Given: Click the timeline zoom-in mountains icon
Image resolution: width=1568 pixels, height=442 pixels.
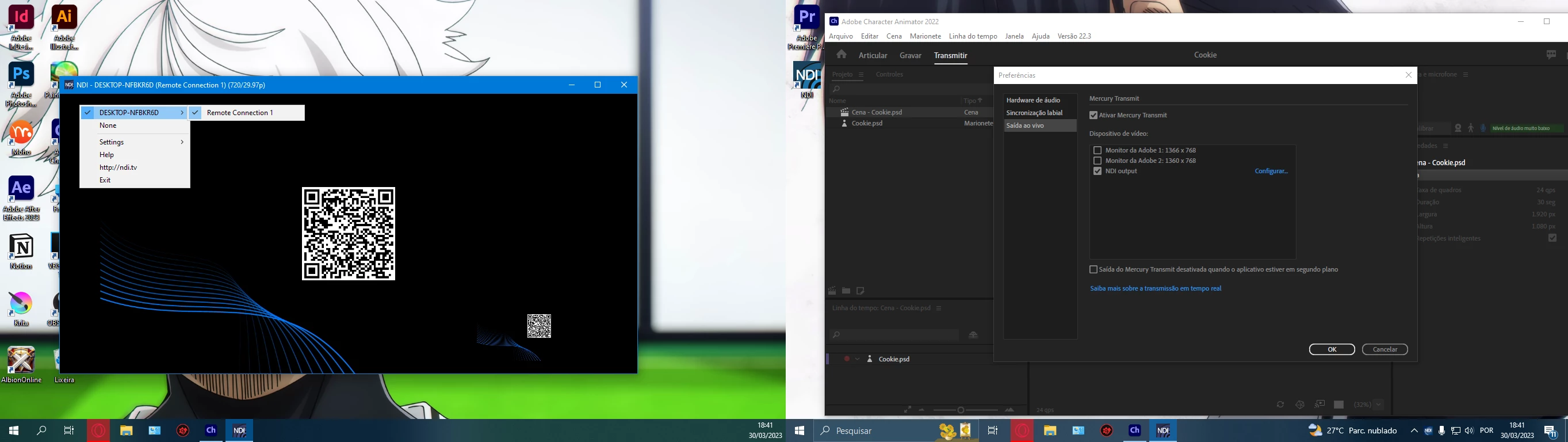Looking at the screenshot, I should (1009, 410).
